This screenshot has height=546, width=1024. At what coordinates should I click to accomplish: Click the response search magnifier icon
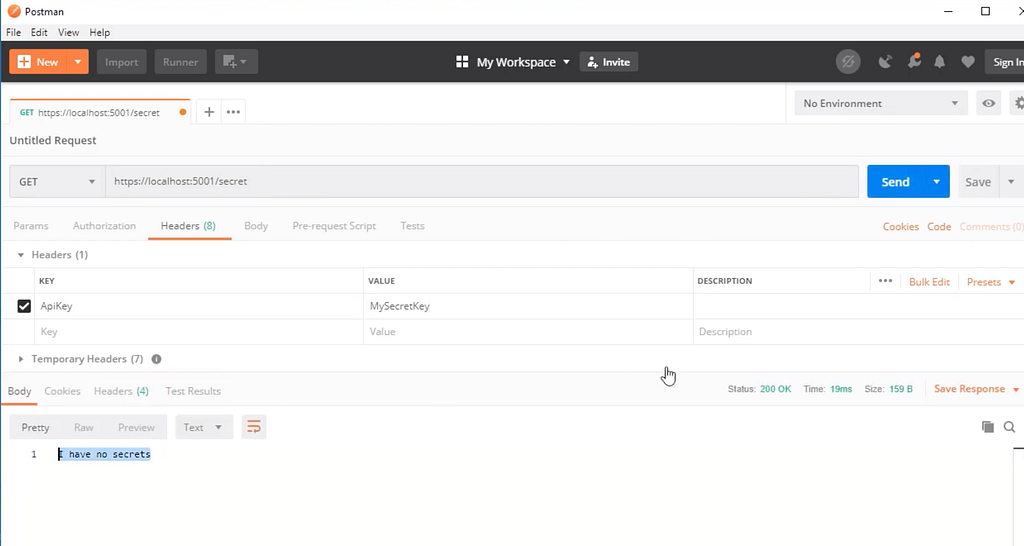tap(1009, 427)
